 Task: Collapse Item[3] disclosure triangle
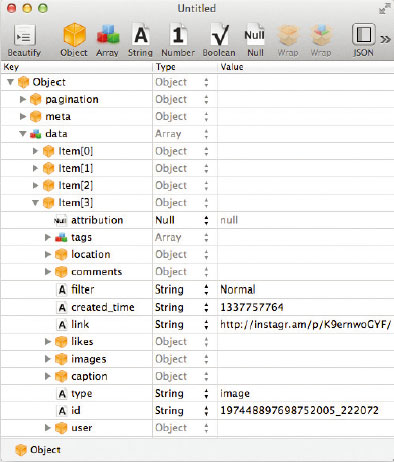point(35,203)
